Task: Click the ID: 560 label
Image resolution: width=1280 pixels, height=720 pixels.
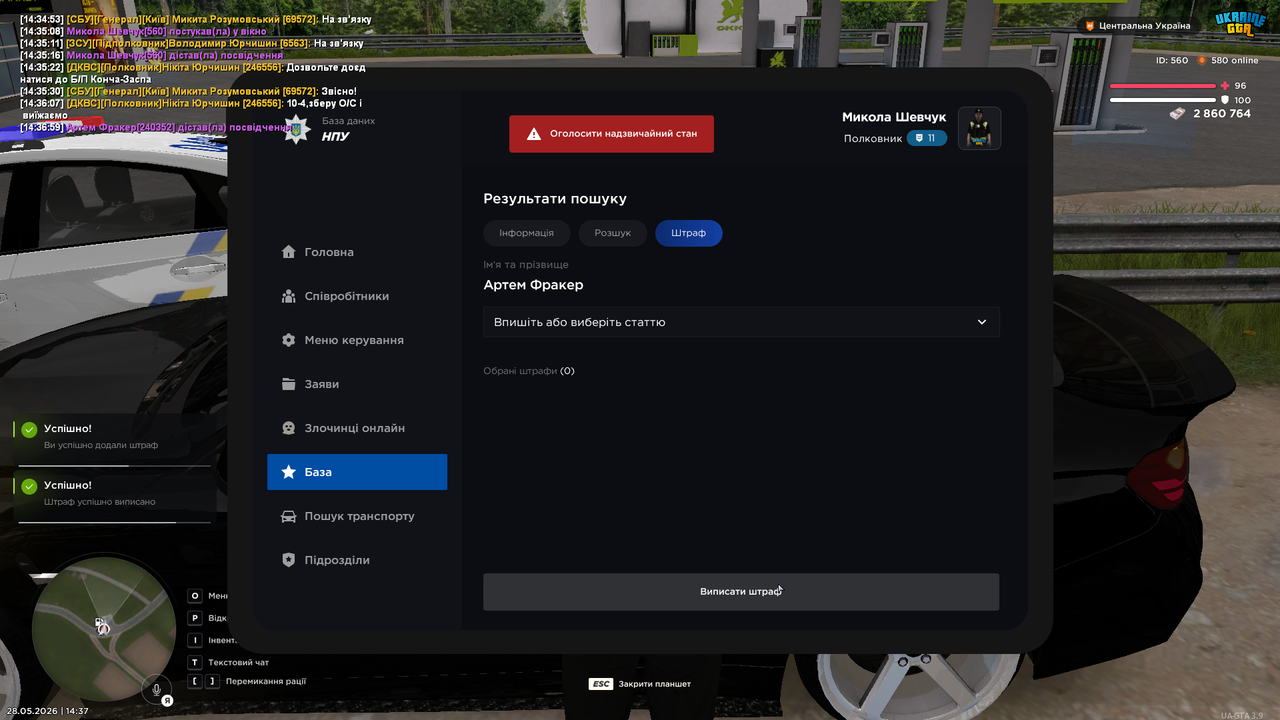Action: pyautogui.click(x=1172, y=61)
